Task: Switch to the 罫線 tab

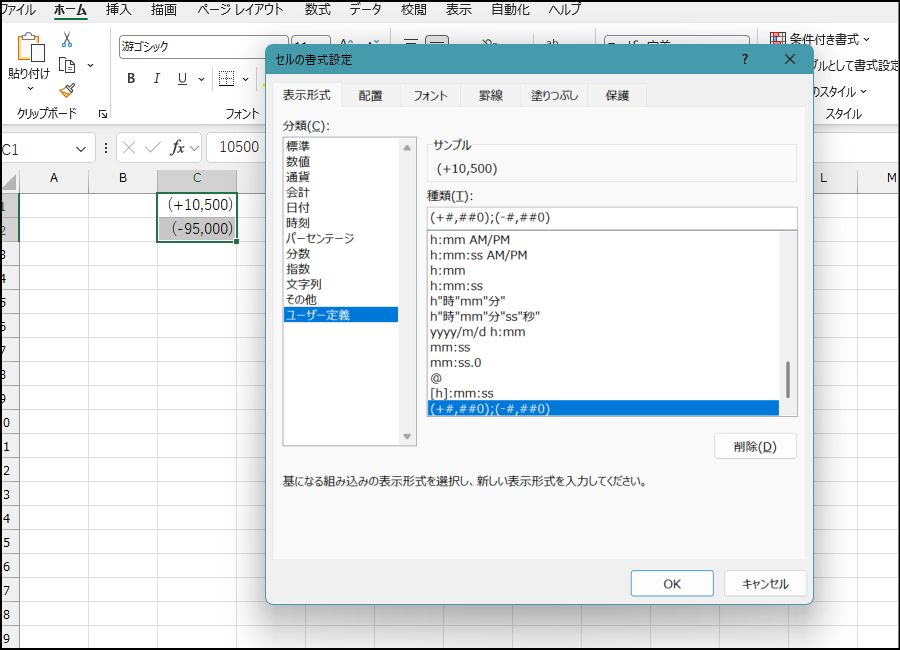Action: tap(491, 95)
